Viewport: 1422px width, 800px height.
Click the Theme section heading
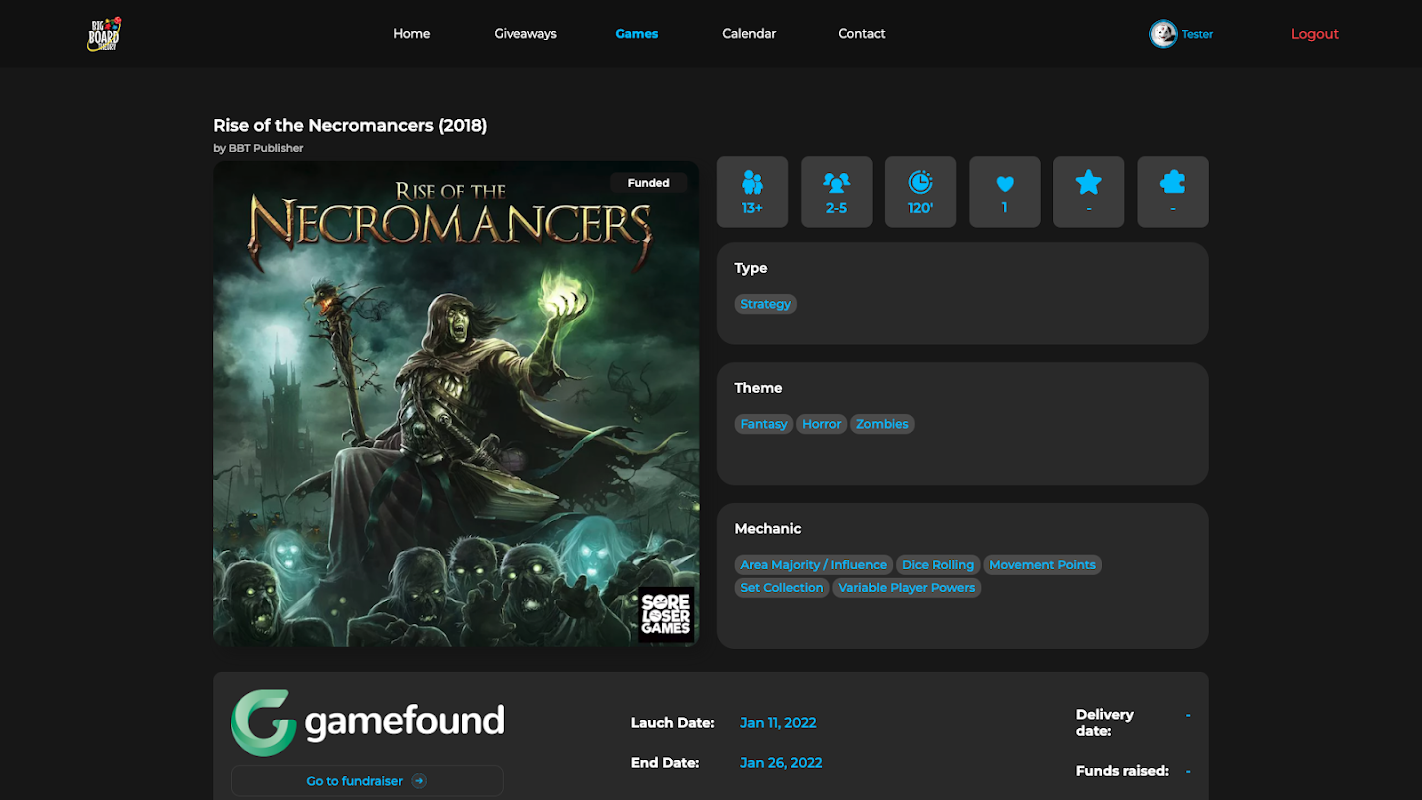click(x=759, y=388)
